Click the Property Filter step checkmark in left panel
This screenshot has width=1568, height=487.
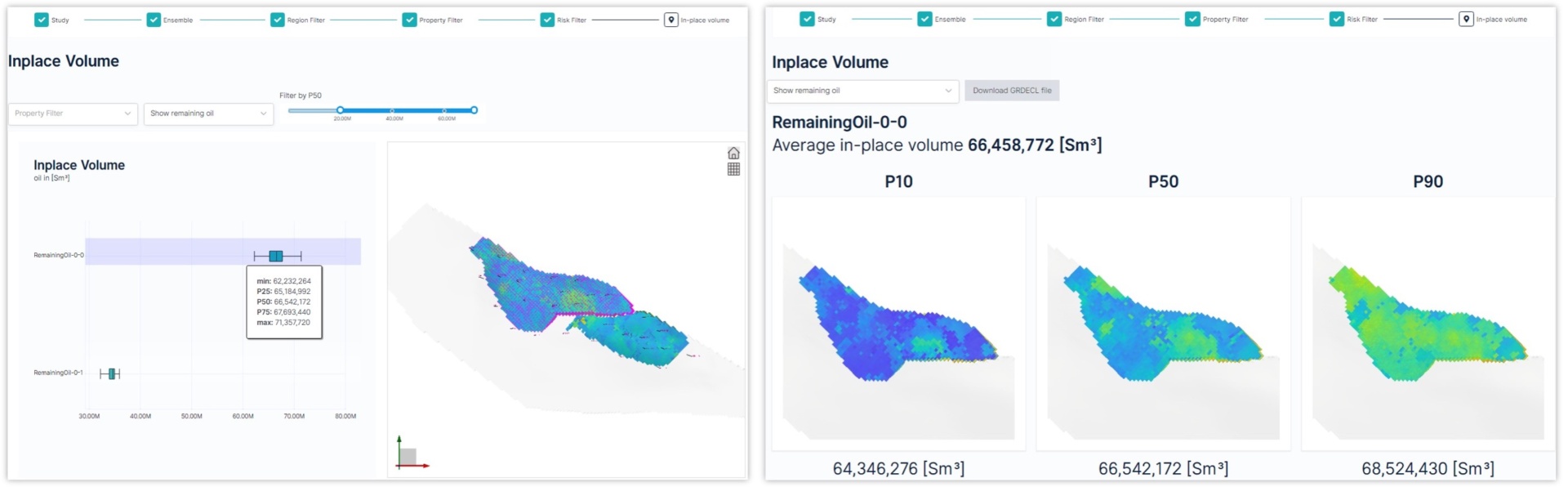[x=409, y=20]
